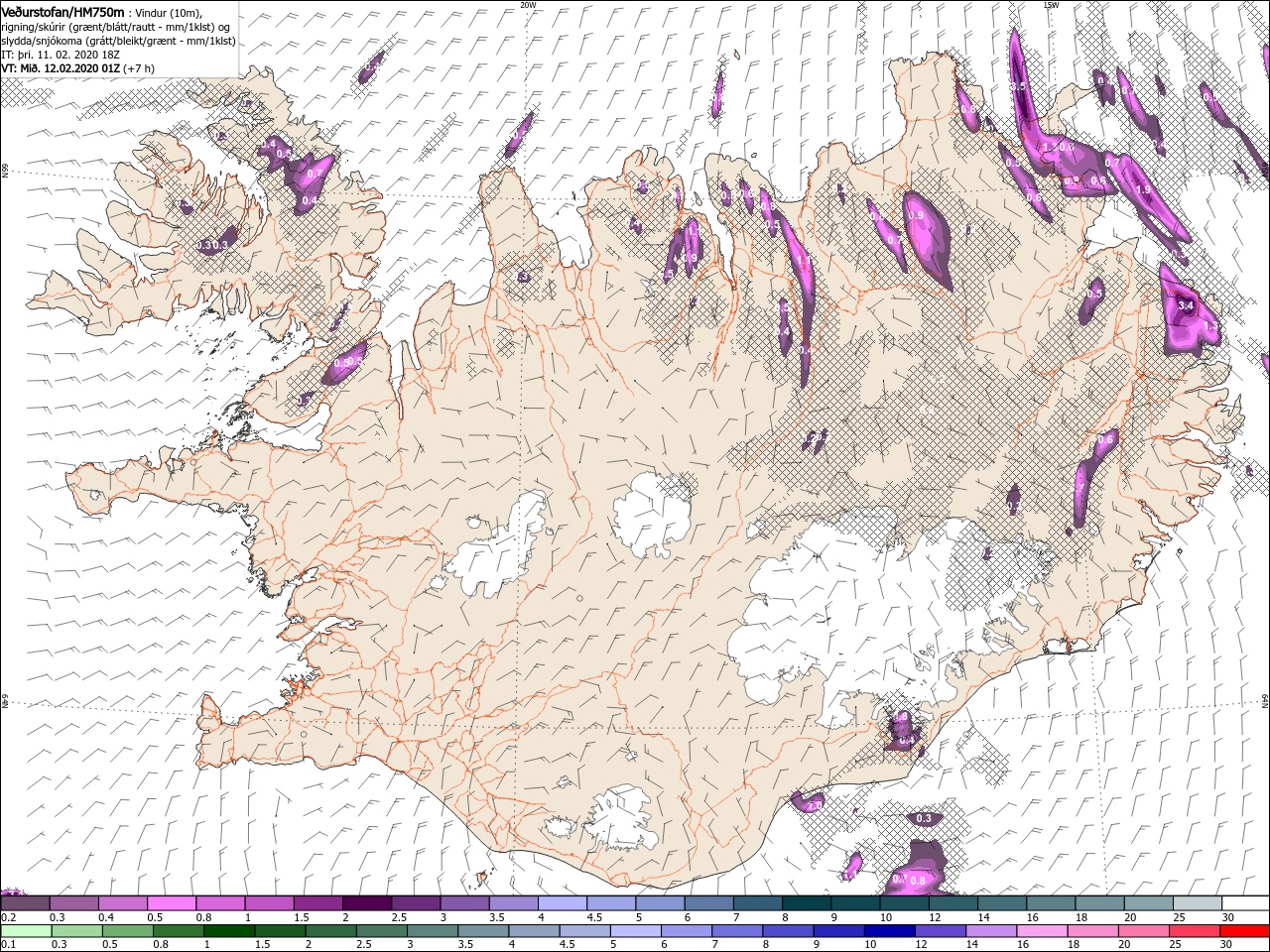Pick the 25 red swatch in the rain legend

pyautogui.click(x=1194, y=931)
